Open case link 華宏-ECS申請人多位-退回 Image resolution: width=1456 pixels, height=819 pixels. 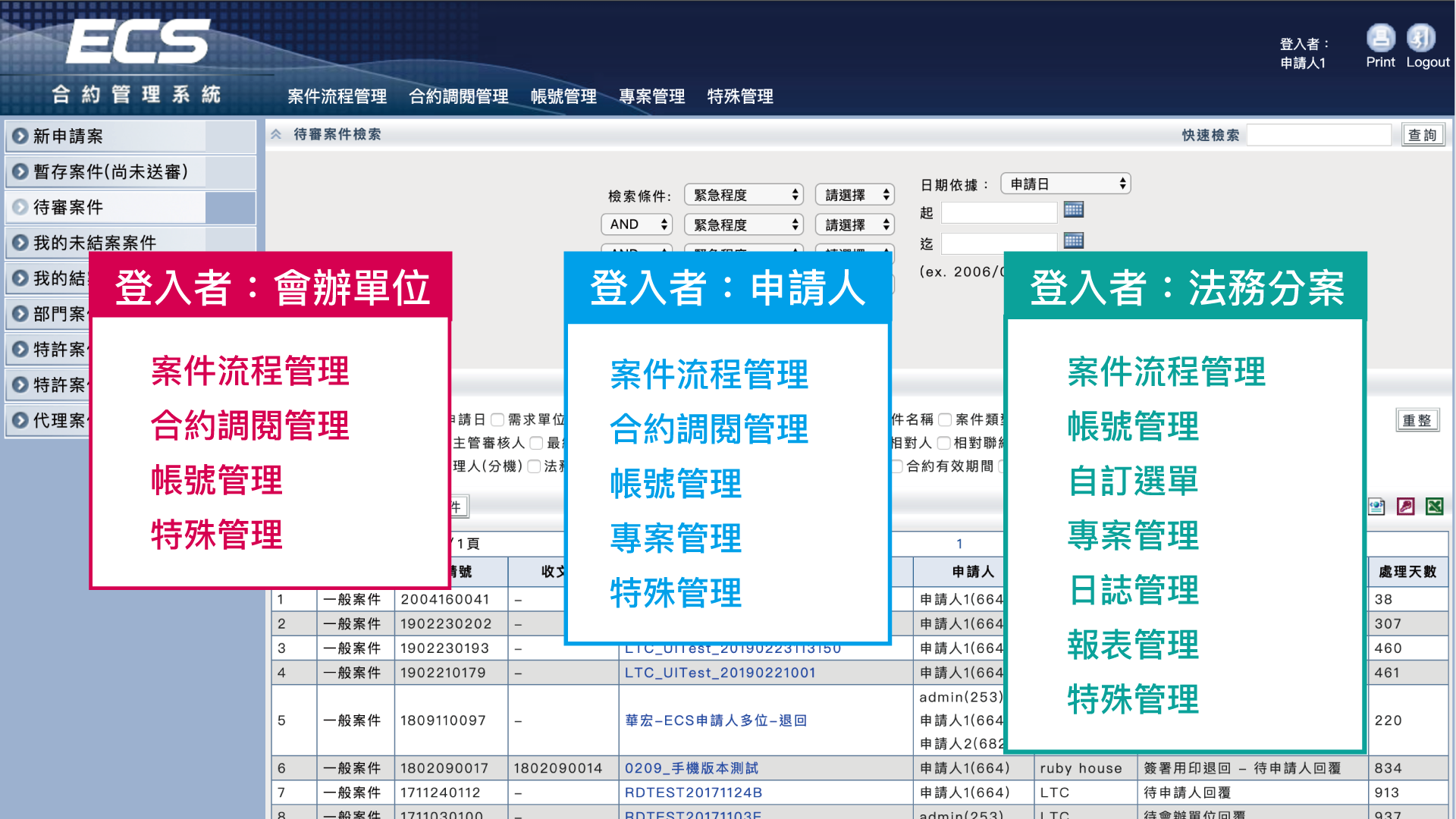(x=716, y=720)
